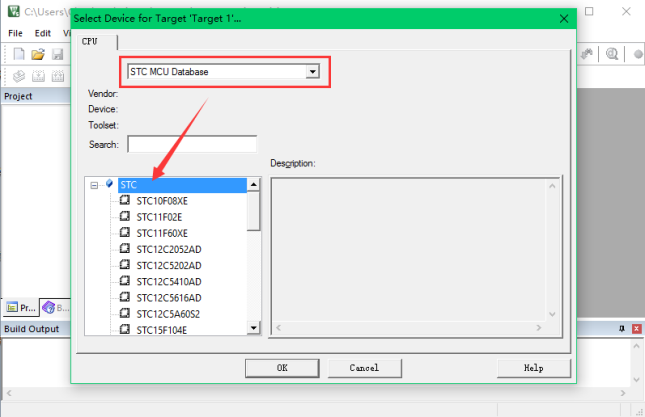Click the Build Output scroll-right arrow
This screenshot has height=417, width=645.
(623, 393)
